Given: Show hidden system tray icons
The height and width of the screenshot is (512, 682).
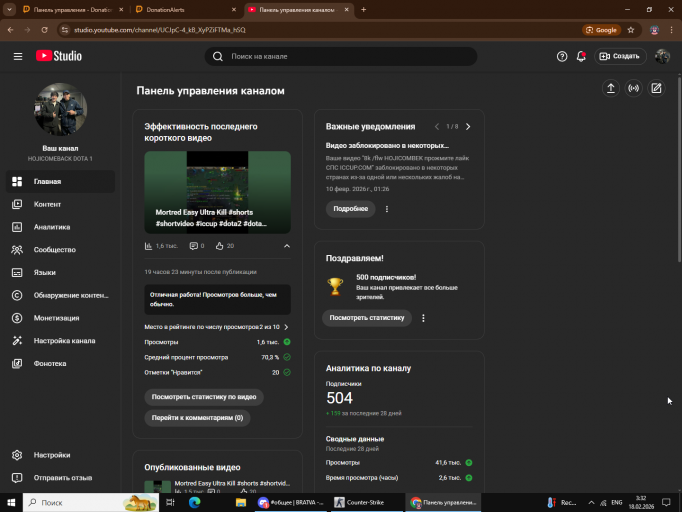Looking at the screenshot, I should click(x=591, y=503).
